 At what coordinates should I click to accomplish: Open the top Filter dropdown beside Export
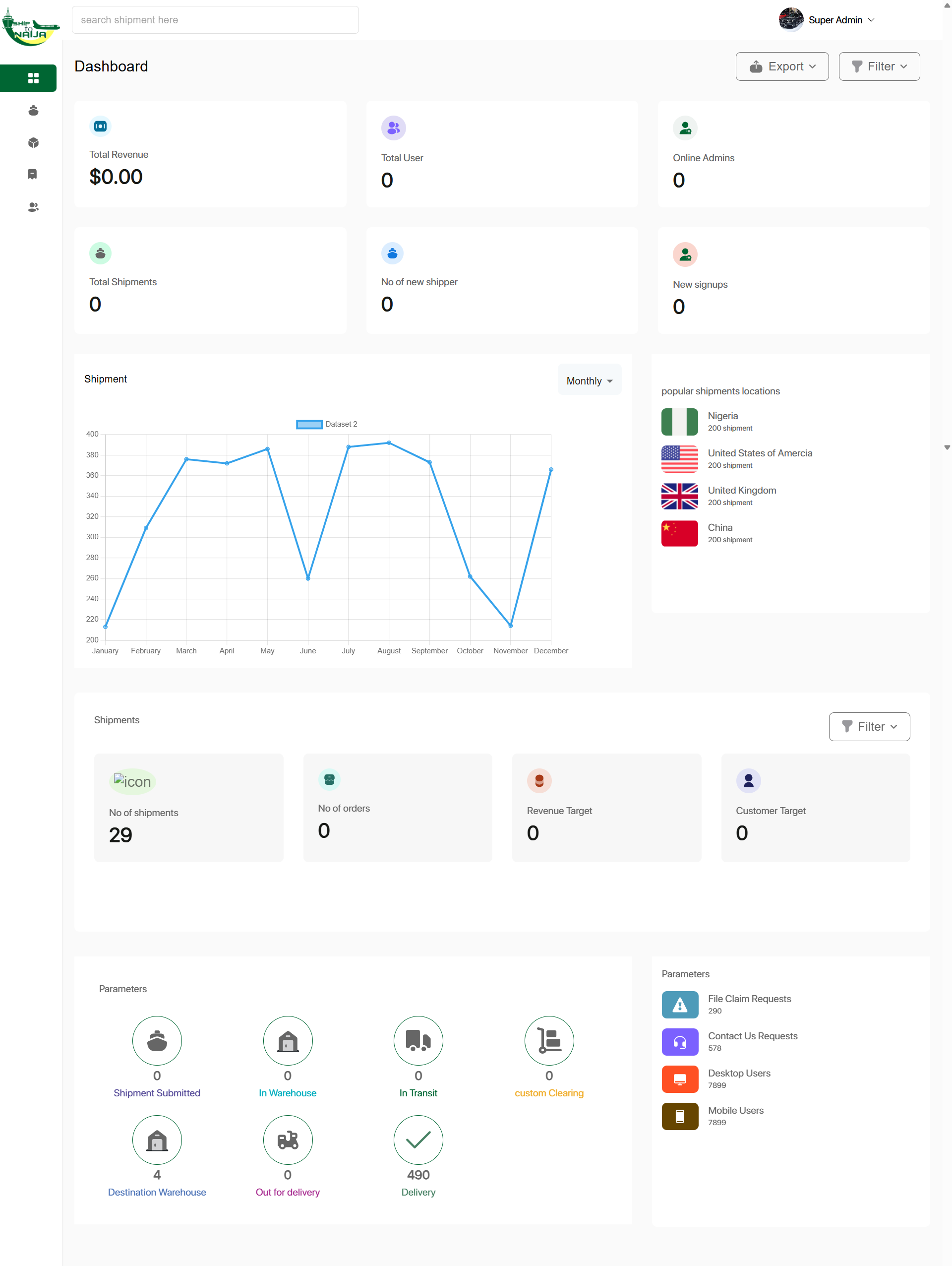878,66
